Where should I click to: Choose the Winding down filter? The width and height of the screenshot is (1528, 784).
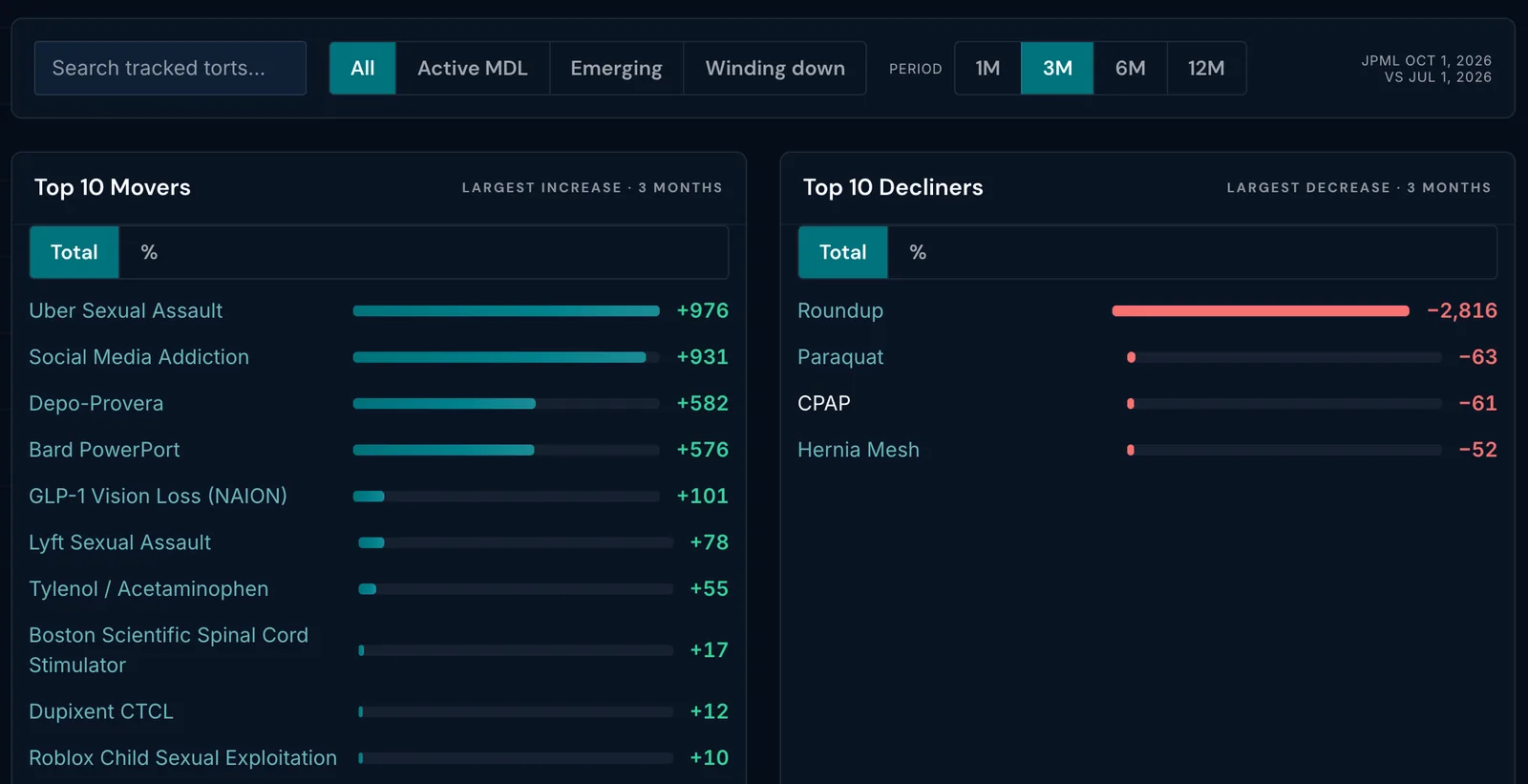pos(775,68)
